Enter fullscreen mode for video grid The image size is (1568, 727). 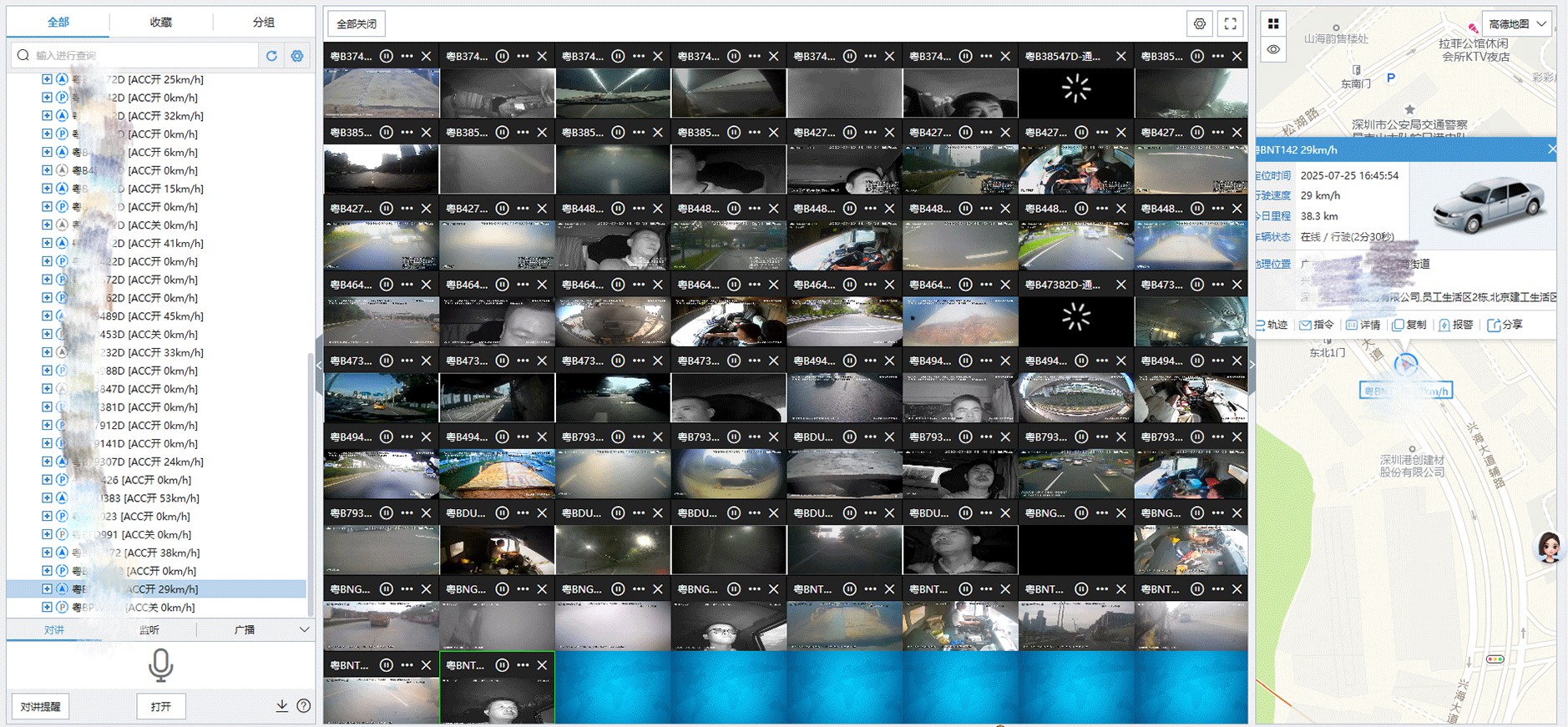1231,24
